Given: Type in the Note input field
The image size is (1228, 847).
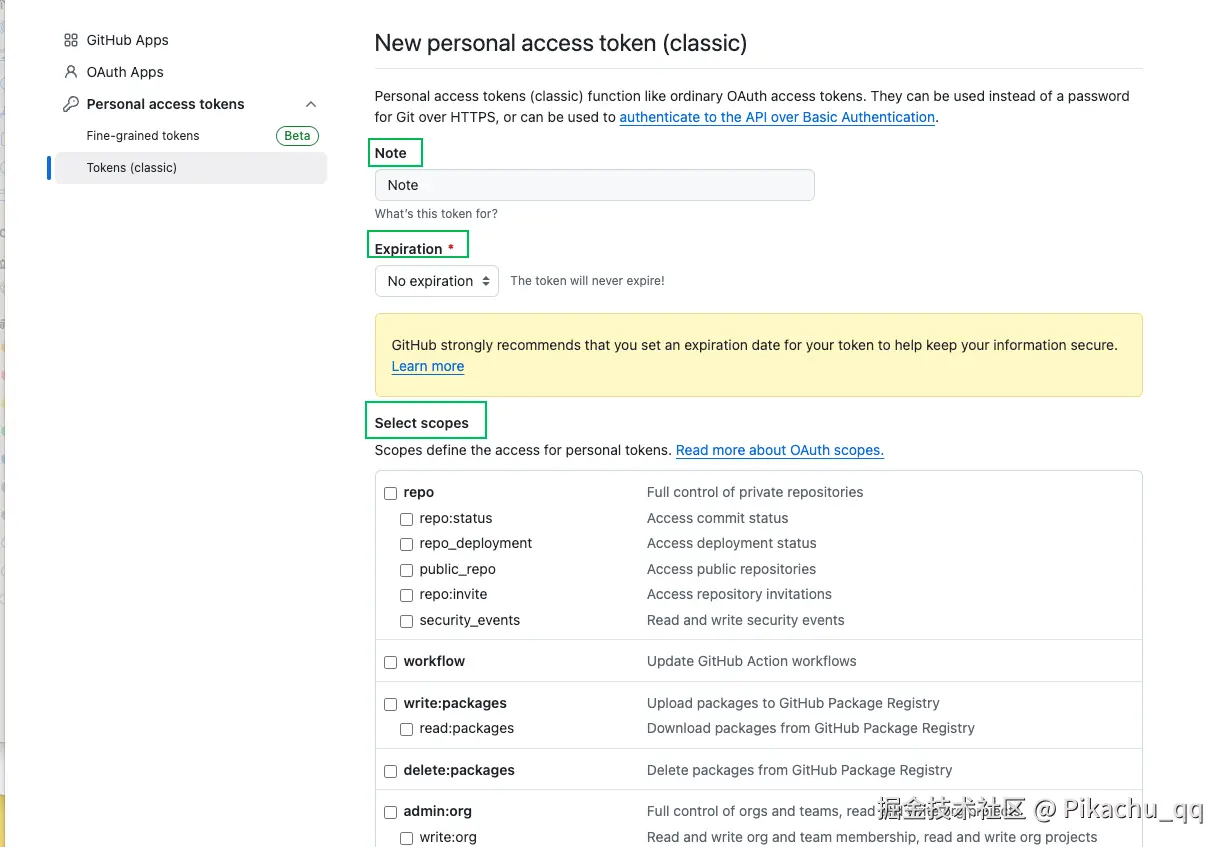Looking at the screenshot, I should [594, 185].
